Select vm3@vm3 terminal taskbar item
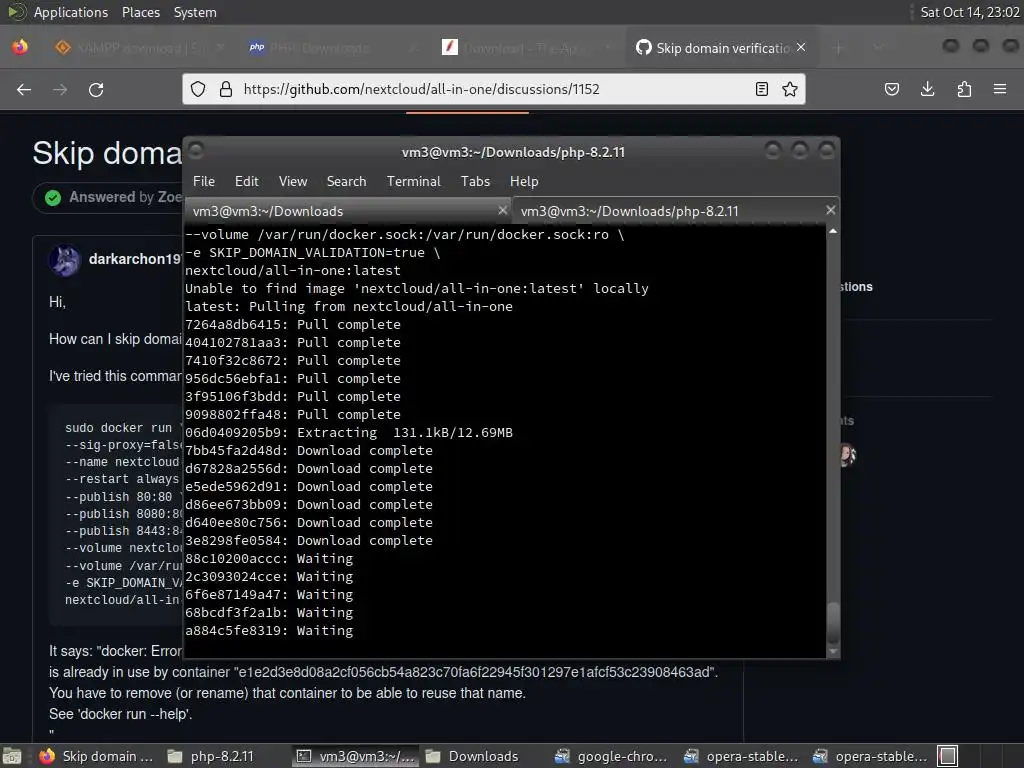The image size is (1024, 768). [355, 756]
